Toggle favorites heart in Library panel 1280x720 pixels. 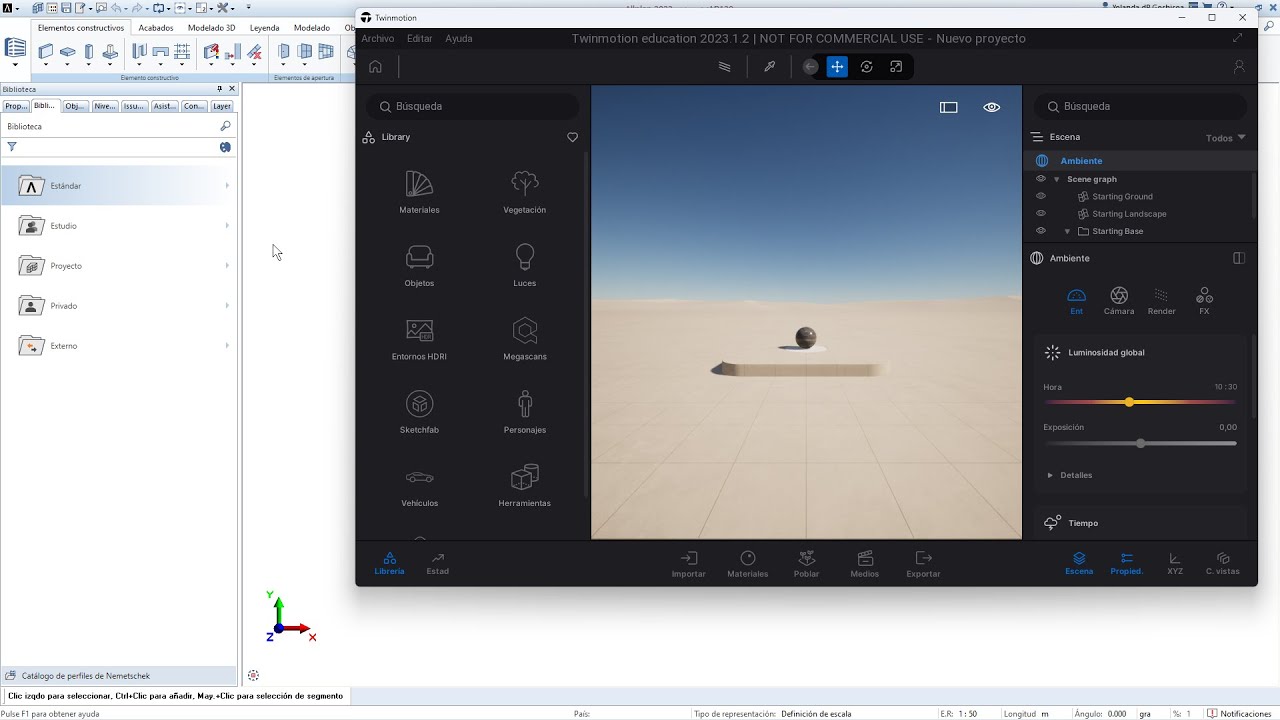(573, 137)
